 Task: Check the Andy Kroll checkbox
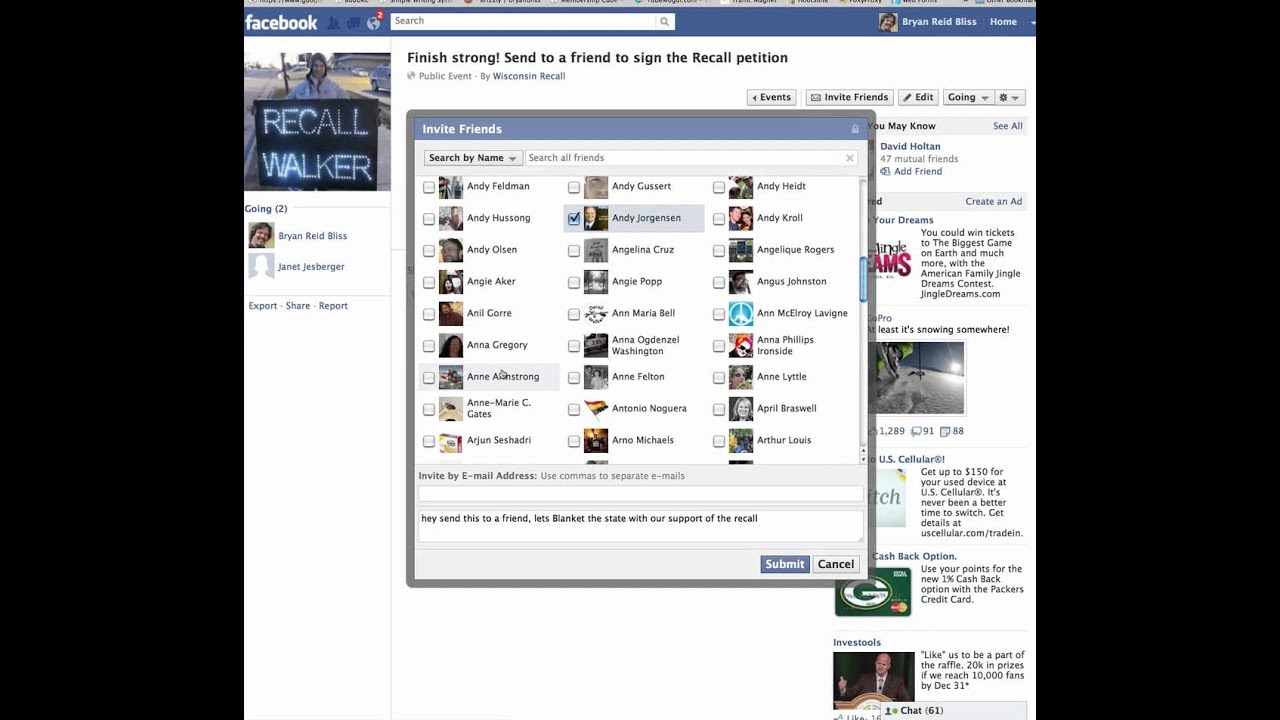[x=719, y=219]
